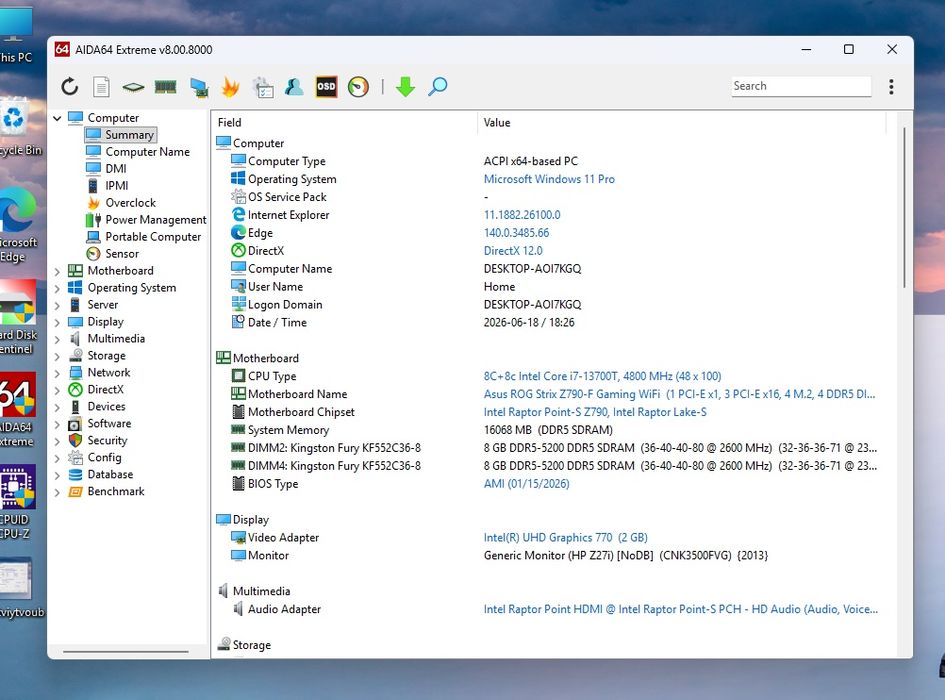This screenshot has height=700, width=945.
Task: Open the Internet Explorer version 11.1882.26100.0 link
Action: point(522,215)
